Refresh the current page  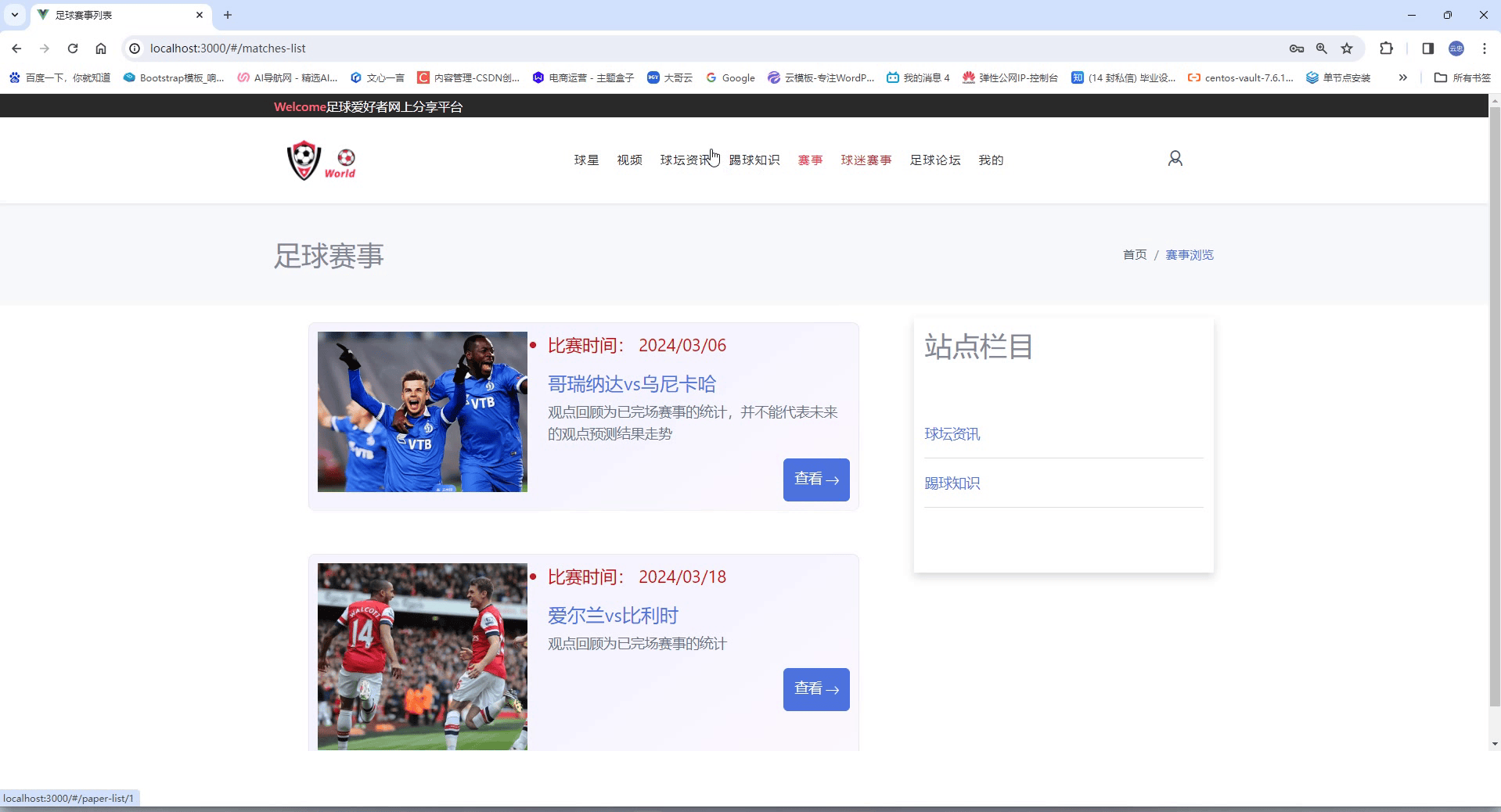pos(73,49)
